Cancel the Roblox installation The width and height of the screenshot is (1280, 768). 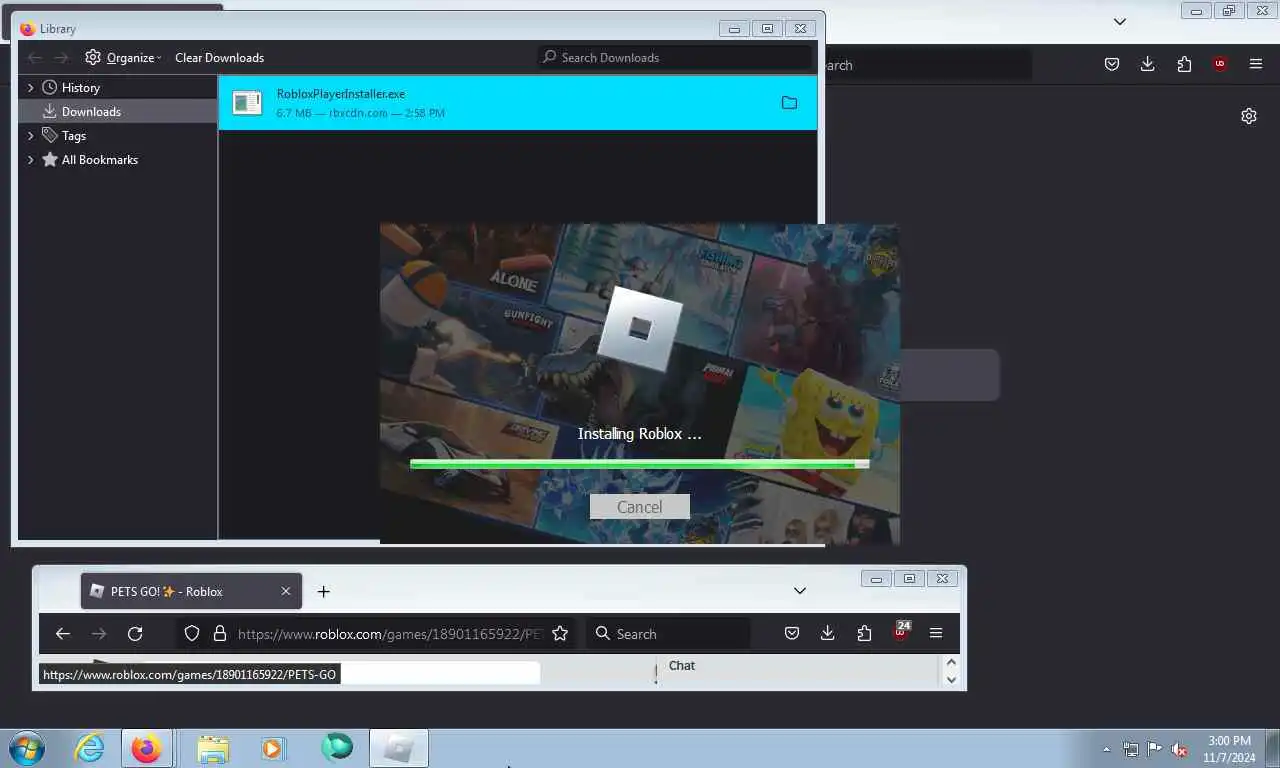[639, 507]
